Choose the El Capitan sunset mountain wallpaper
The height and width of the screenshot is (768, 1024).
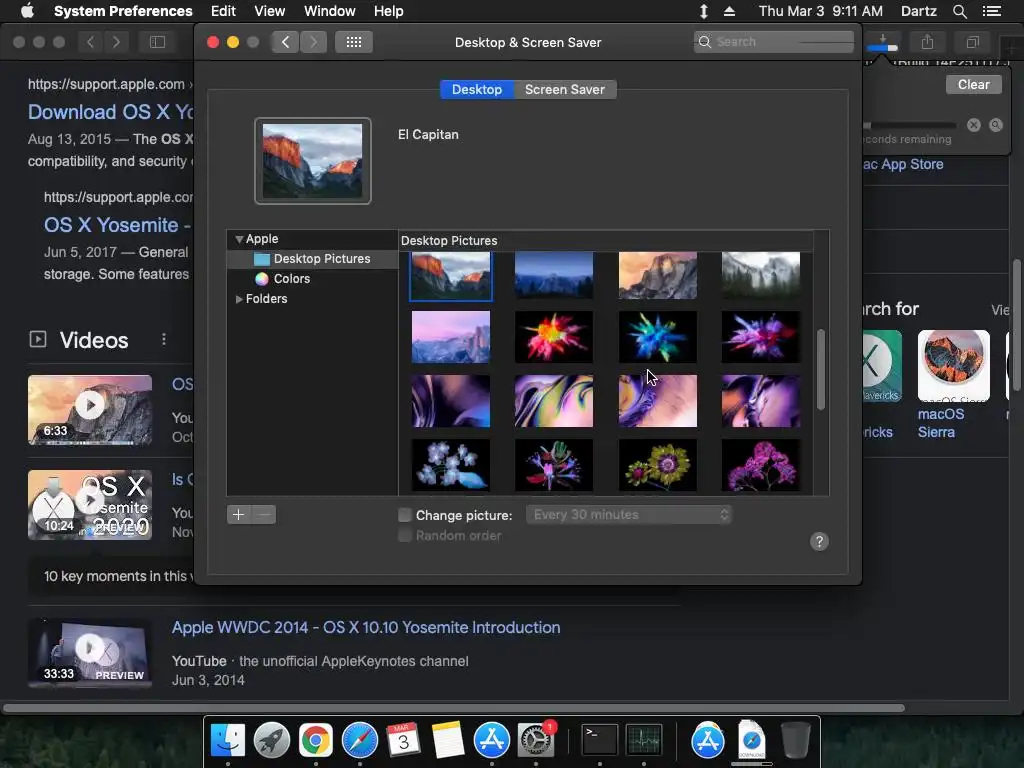(x=451, y=276)
